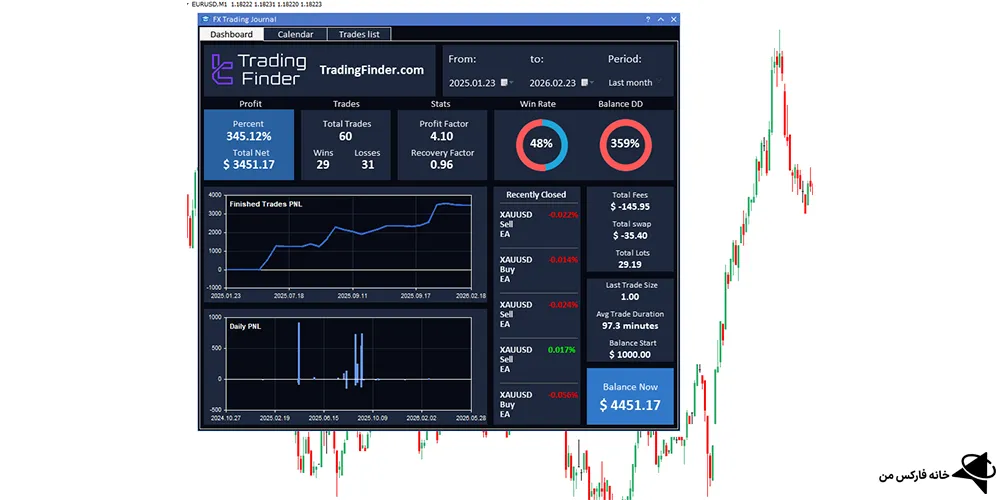Click the TradingFinder.com link

coord(371,70)
